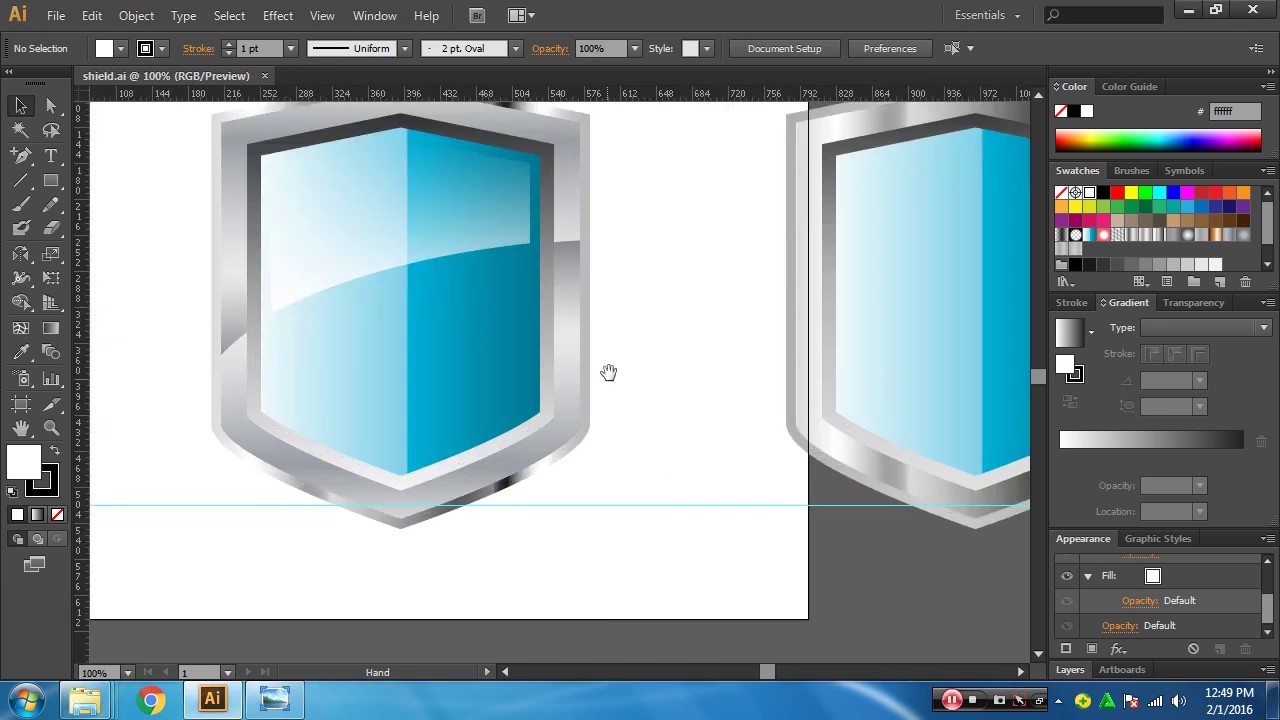
Task: Toggle visibility eye of the Fill row
Action: point(1067,576)
